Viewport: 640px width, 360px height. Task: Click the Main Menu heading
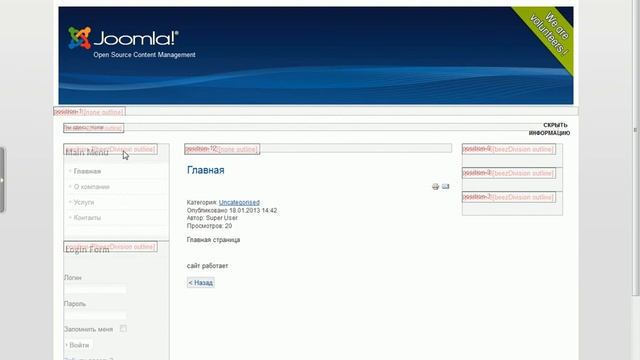coord(87,152)
